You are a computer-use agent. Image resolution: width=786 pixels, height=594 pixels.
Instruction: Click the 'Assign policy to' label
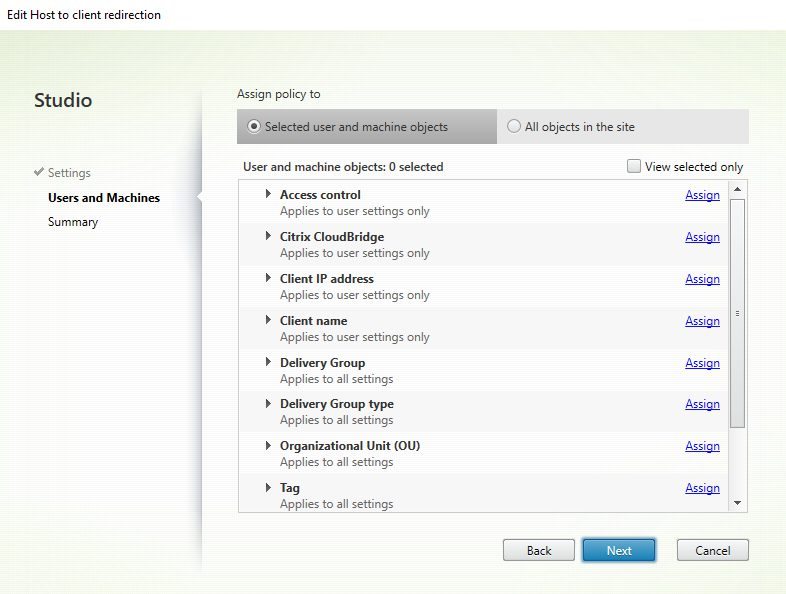coord(279,94)
